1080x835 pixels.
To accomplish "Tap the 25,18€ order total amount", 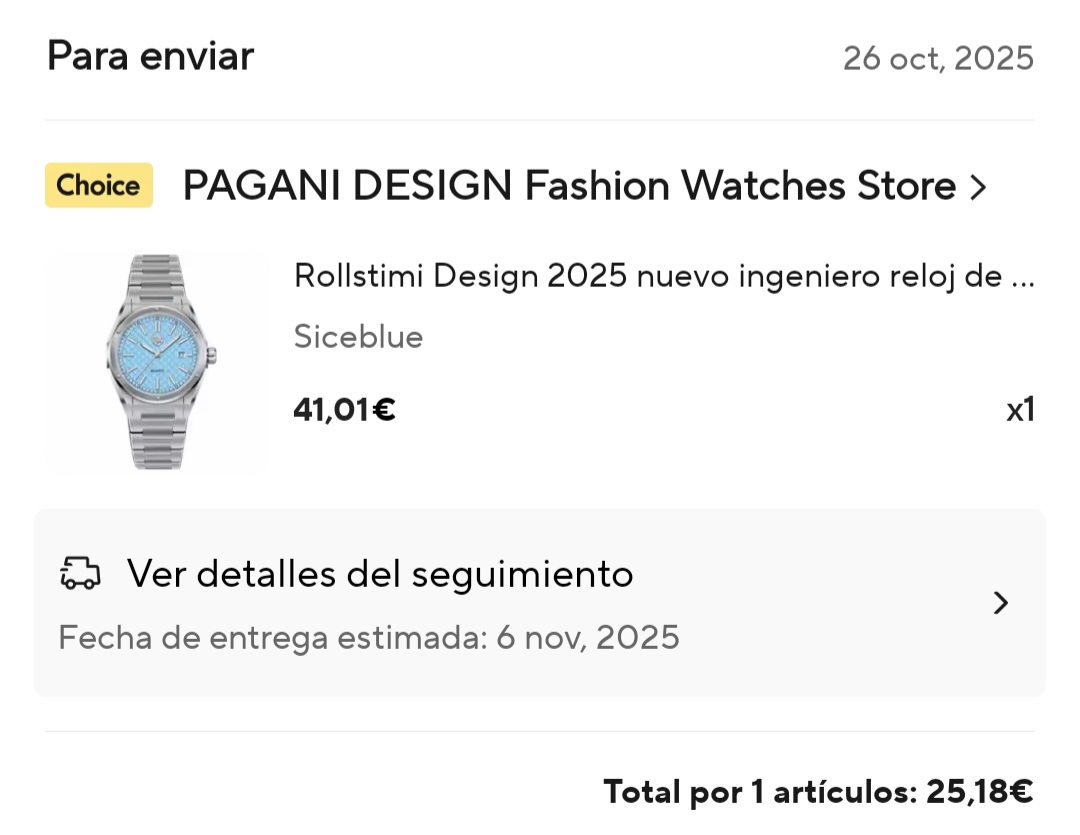I will [979, 793].
